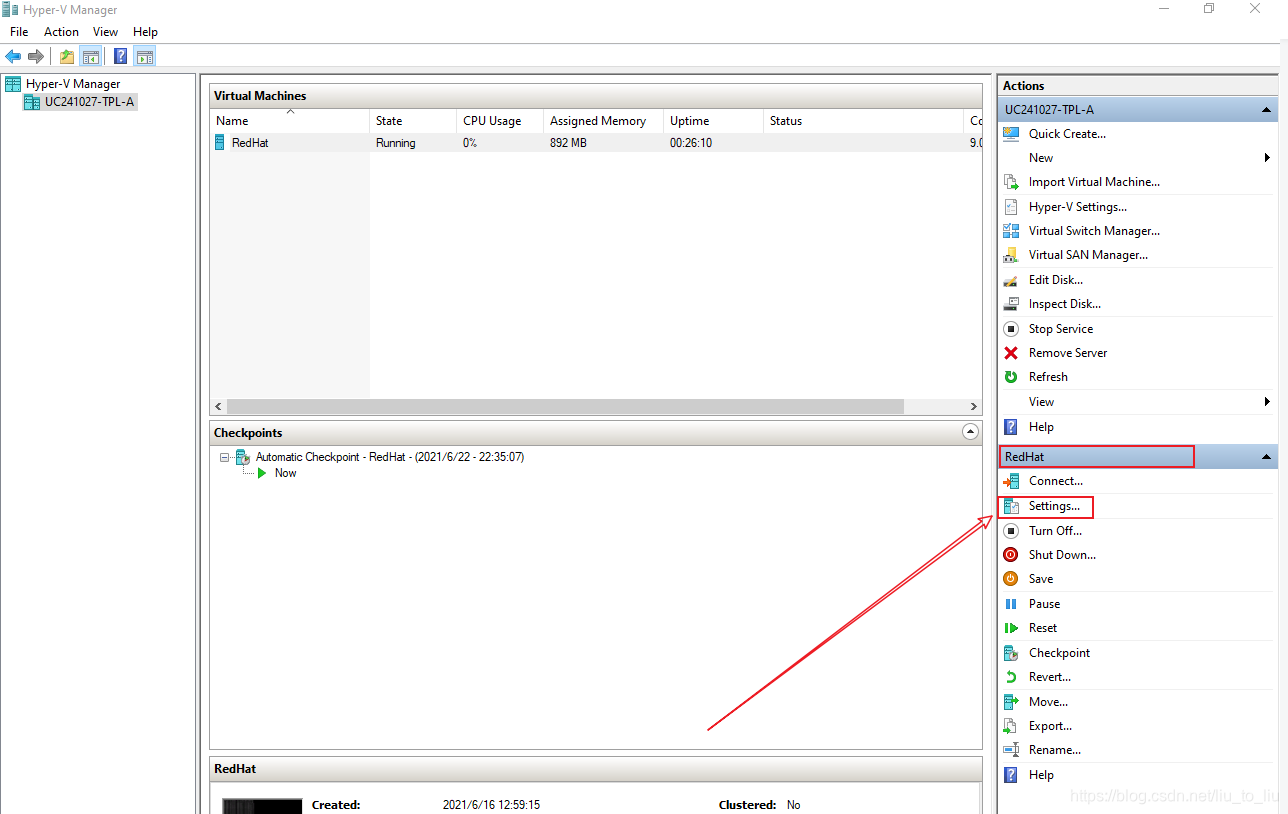Click the Move action icon

point(1011,702)
